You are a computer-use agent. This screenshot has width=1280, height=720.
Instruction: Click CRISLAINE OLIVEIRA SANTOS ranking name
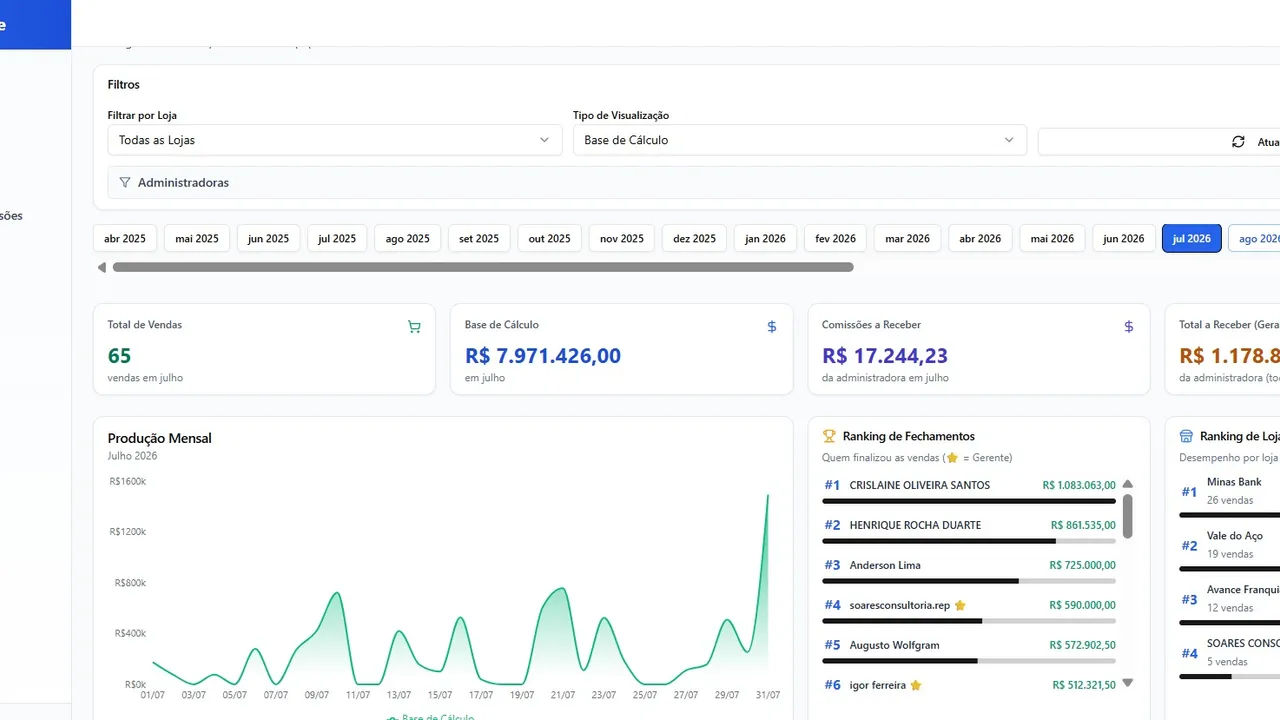point(919,485)
